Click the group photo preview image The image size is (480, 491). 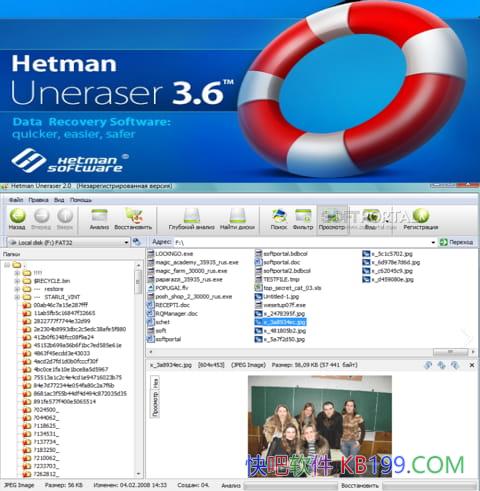320,426
